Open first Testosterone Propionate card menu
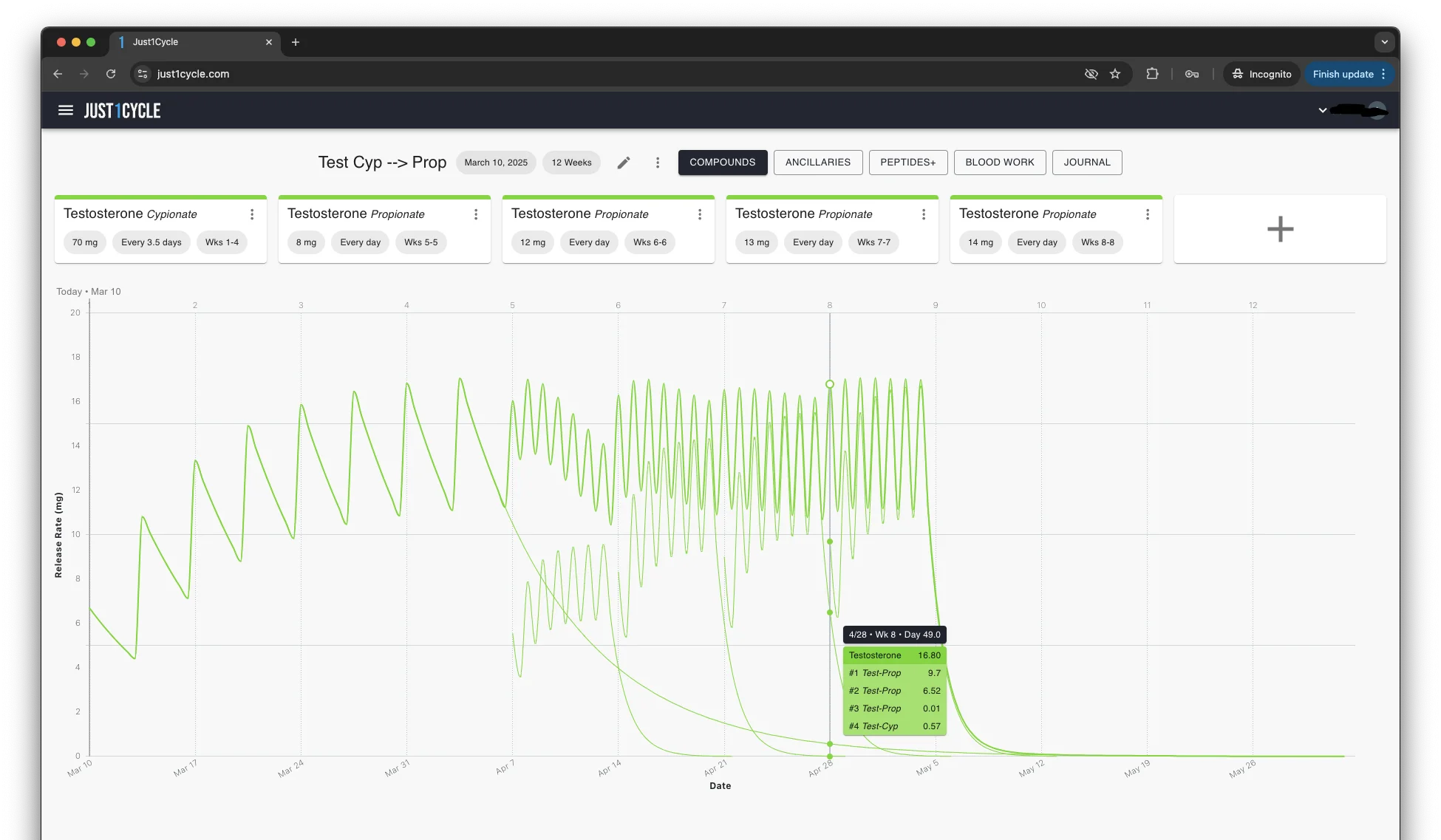The height and width of the screenshot is (840, 1441). coord(477,214)
